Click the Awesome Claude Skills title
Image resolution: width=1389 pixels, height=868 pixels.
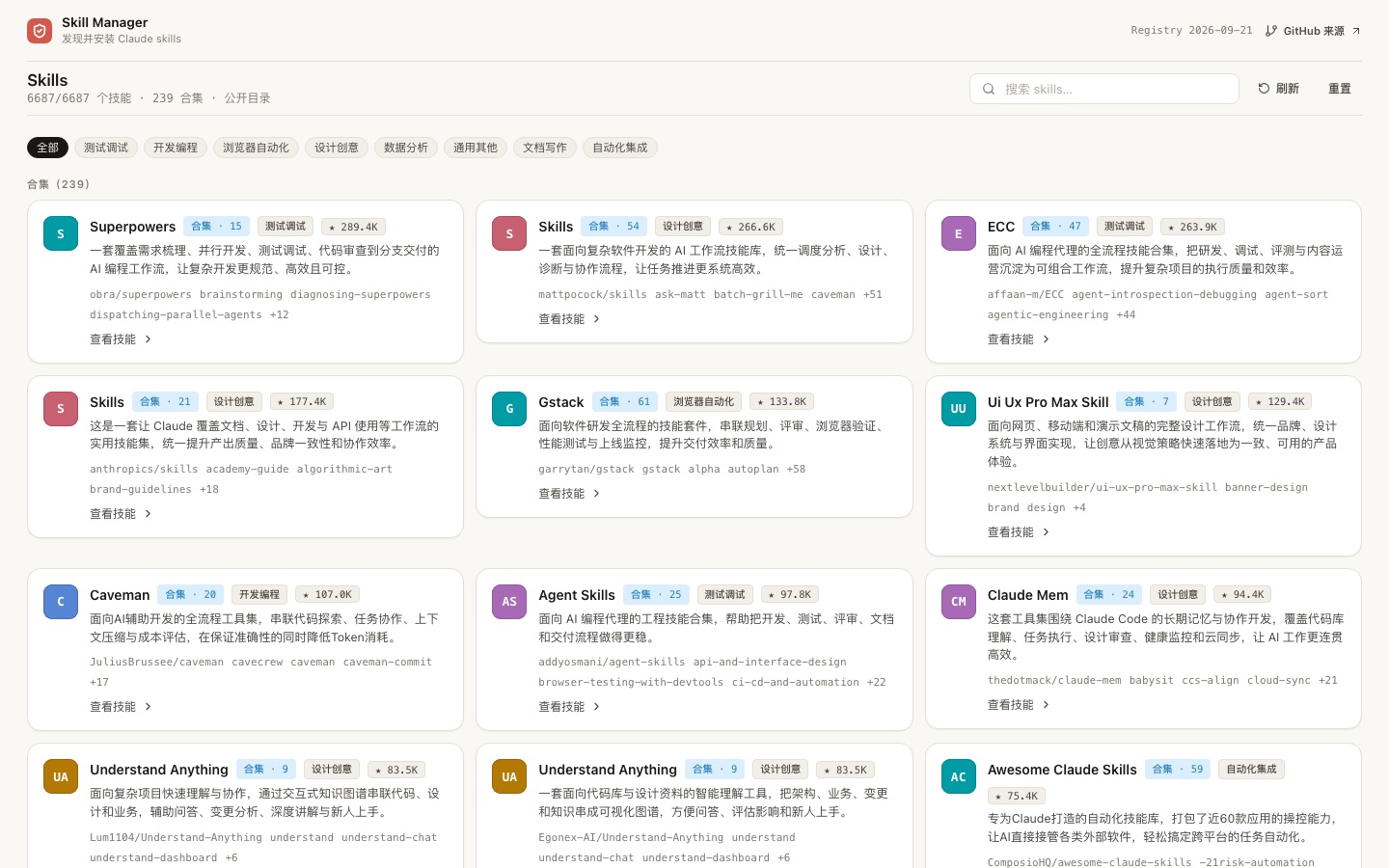click(1062, 770)
